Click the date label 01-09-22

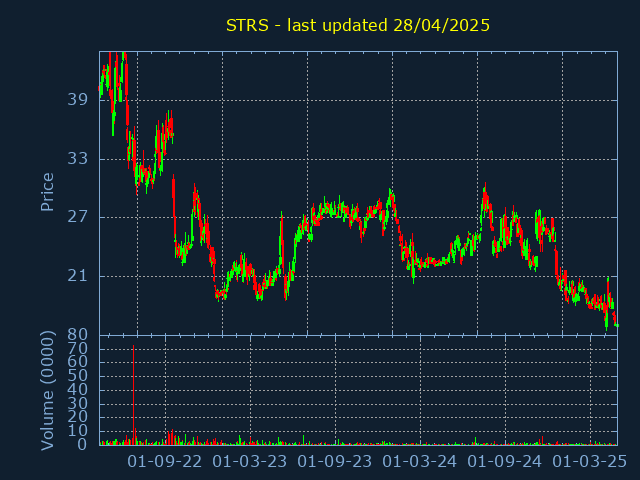(x=165, y=462)
